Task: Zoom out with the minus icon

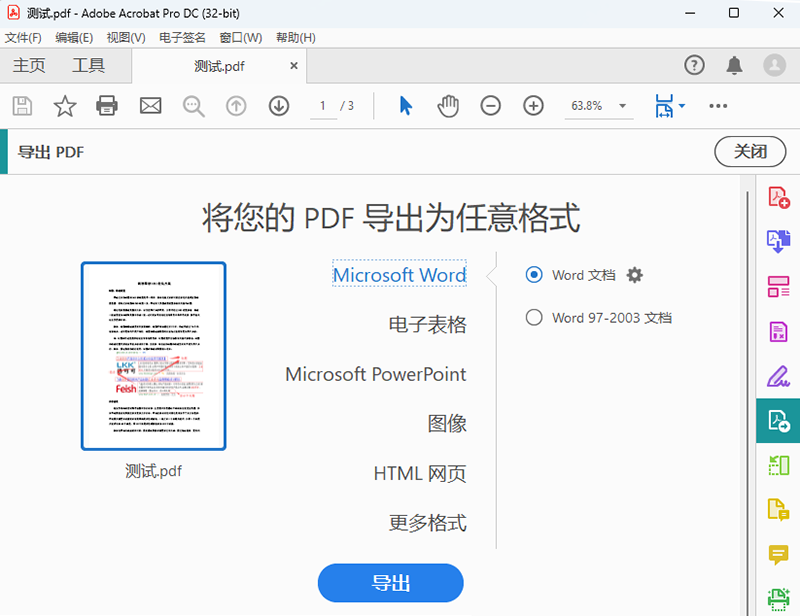Action: pos(490,106)
